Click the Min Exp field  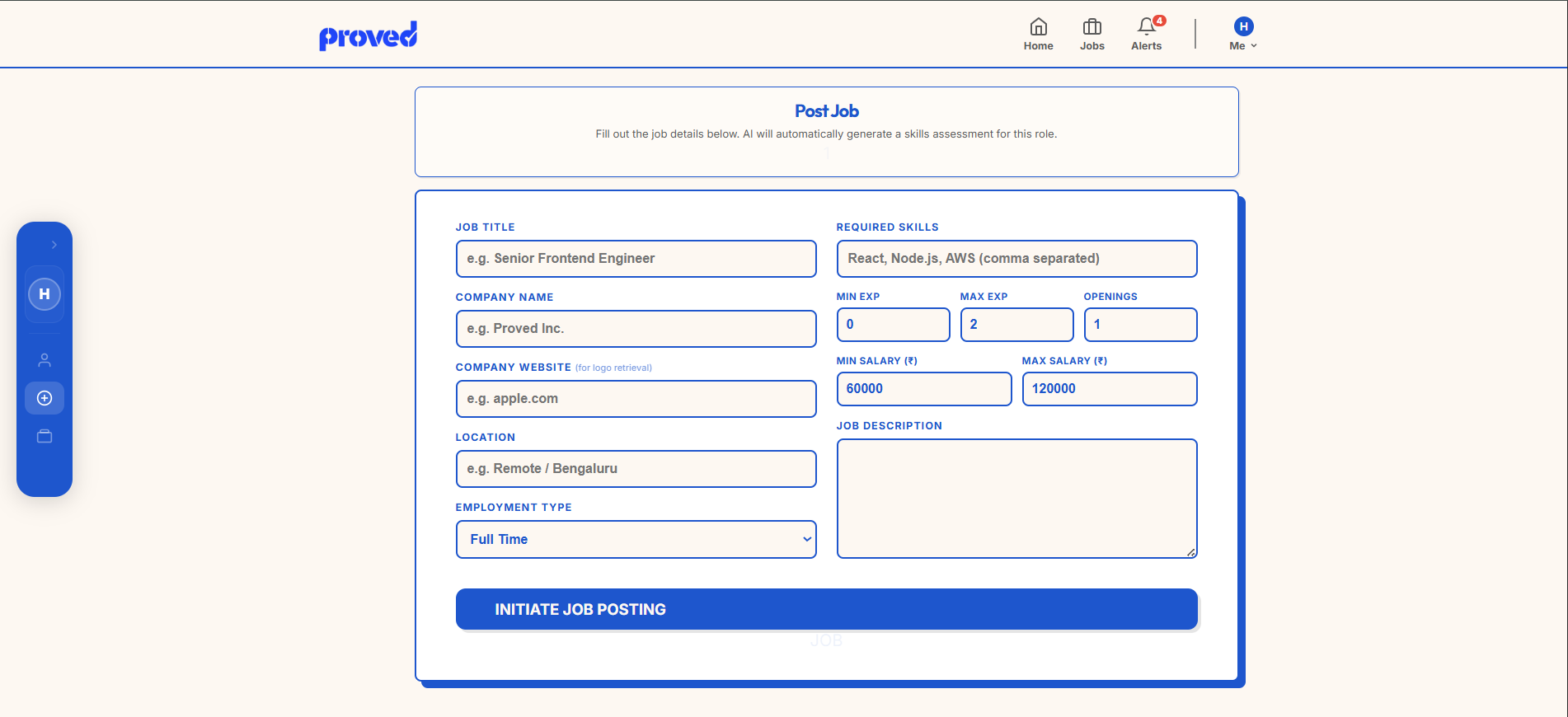click(x=893, y=325)
